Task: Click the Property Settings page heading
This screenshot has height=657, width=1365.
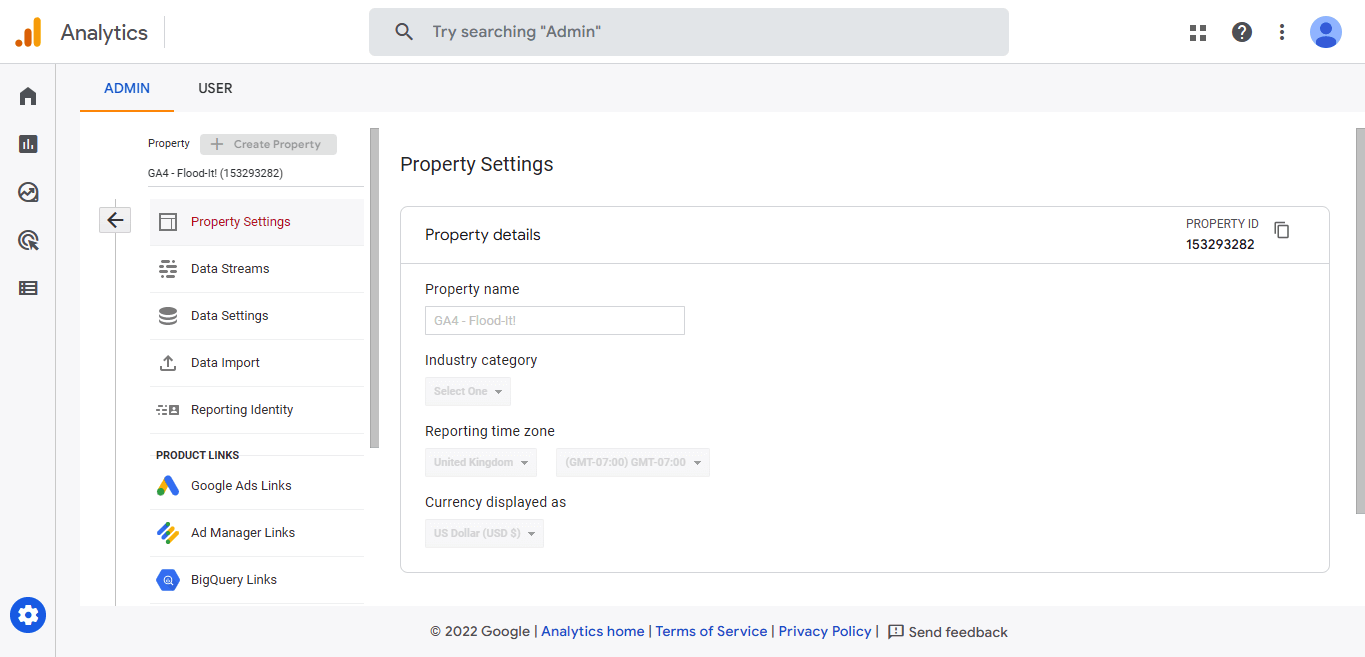Action: [x=476, y=164]
